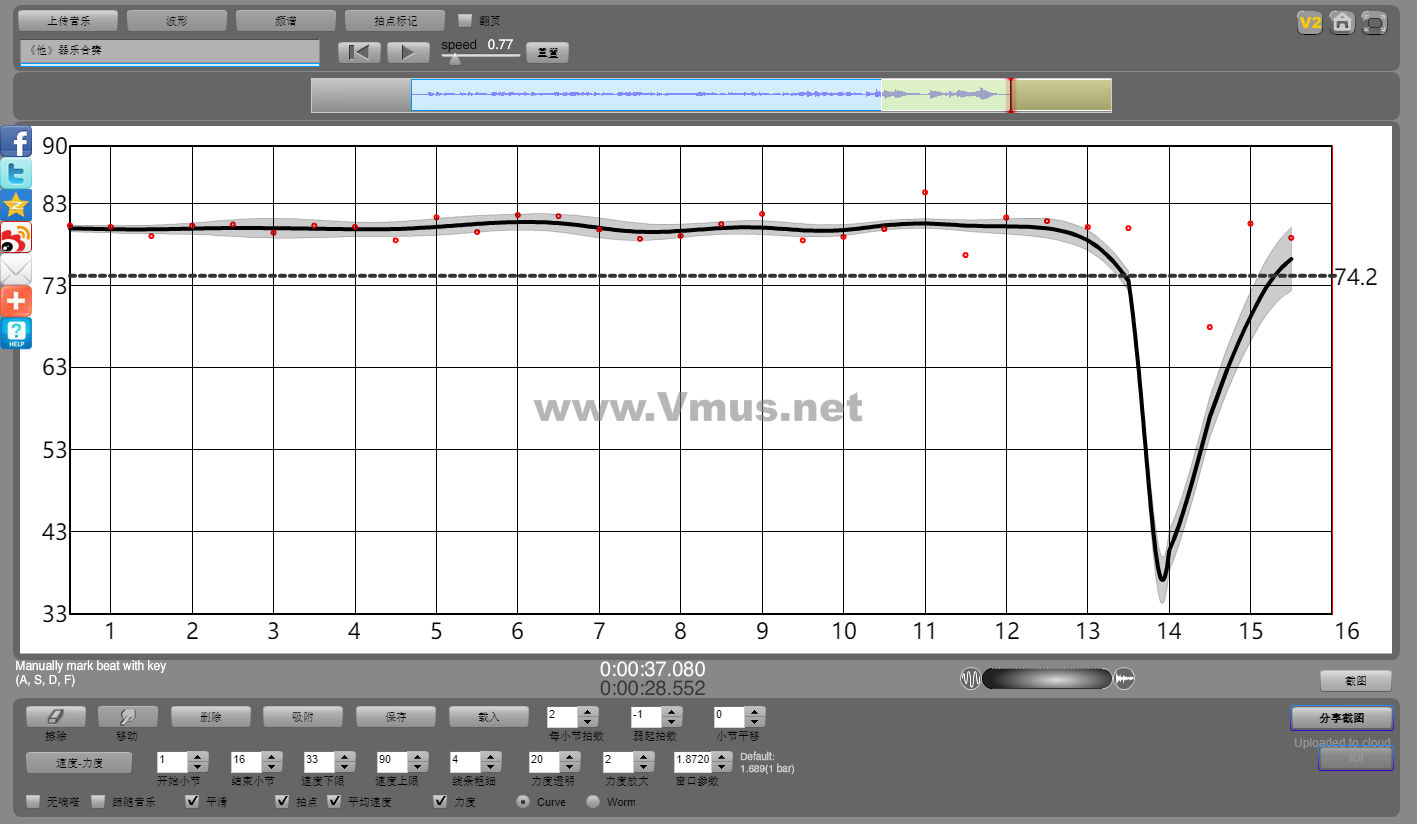Screen dimensions: 1417x824
Task: Click the 上传音乐 upload music button
Action: click(68, 20)
